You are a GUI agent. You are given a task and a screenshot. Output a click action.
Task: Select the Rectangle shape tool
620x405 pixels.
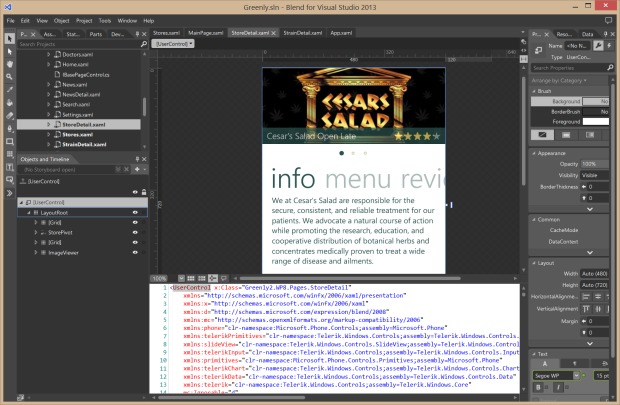click(9, 141)
